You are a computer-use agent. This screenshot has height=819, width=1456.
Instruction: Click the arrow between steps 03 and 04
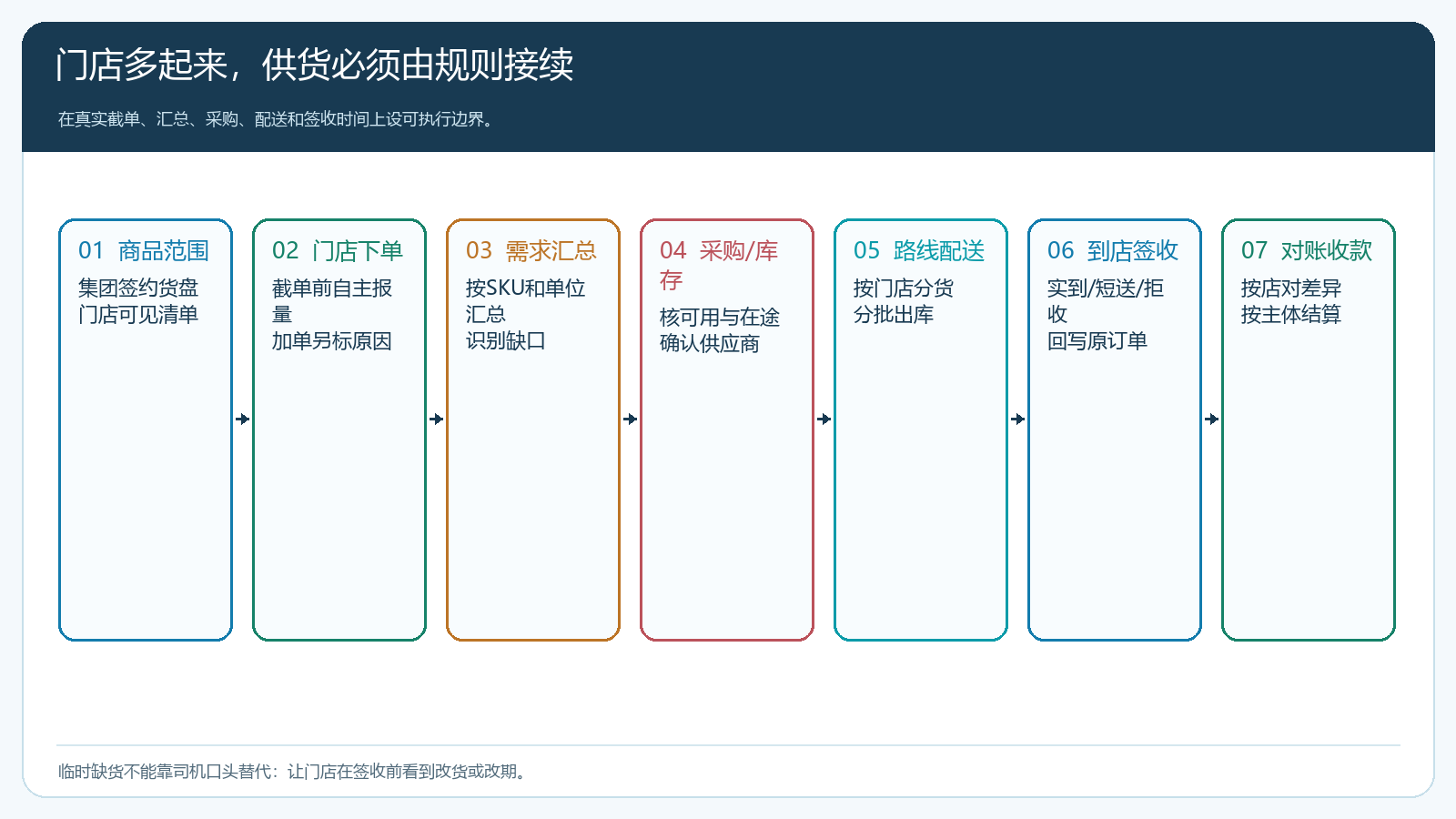pos(631,420)
